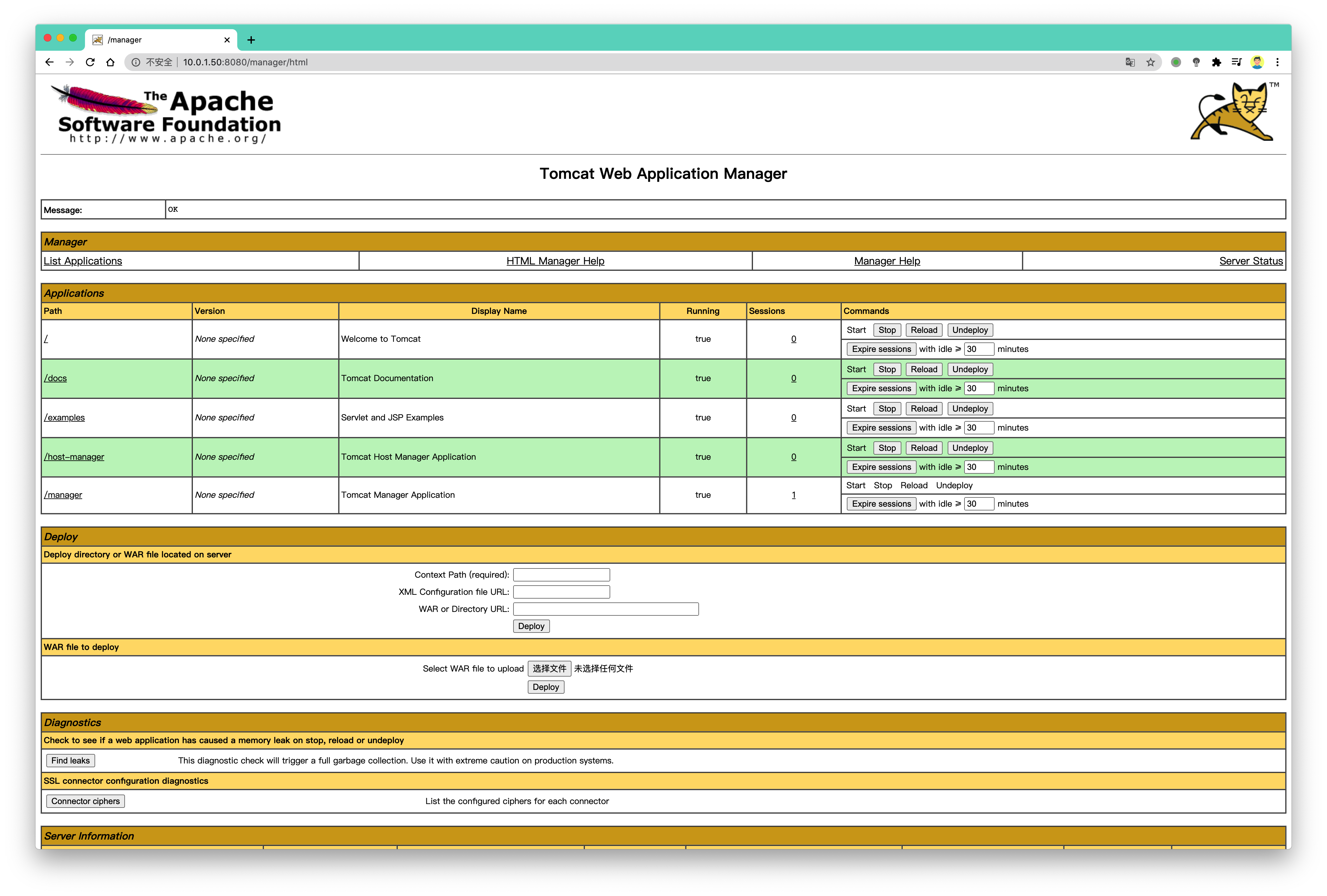Viewport: 1327px width, 896px height.
Task: Stop the Tomcat Host Manager Application
Action: coord(887,448)
